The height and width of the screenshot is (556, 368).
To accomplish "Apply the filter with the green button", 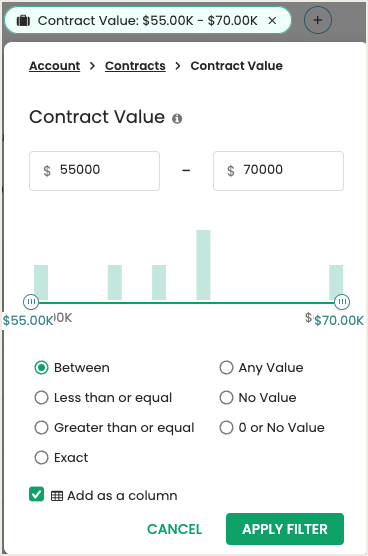I will coord(285,529).
